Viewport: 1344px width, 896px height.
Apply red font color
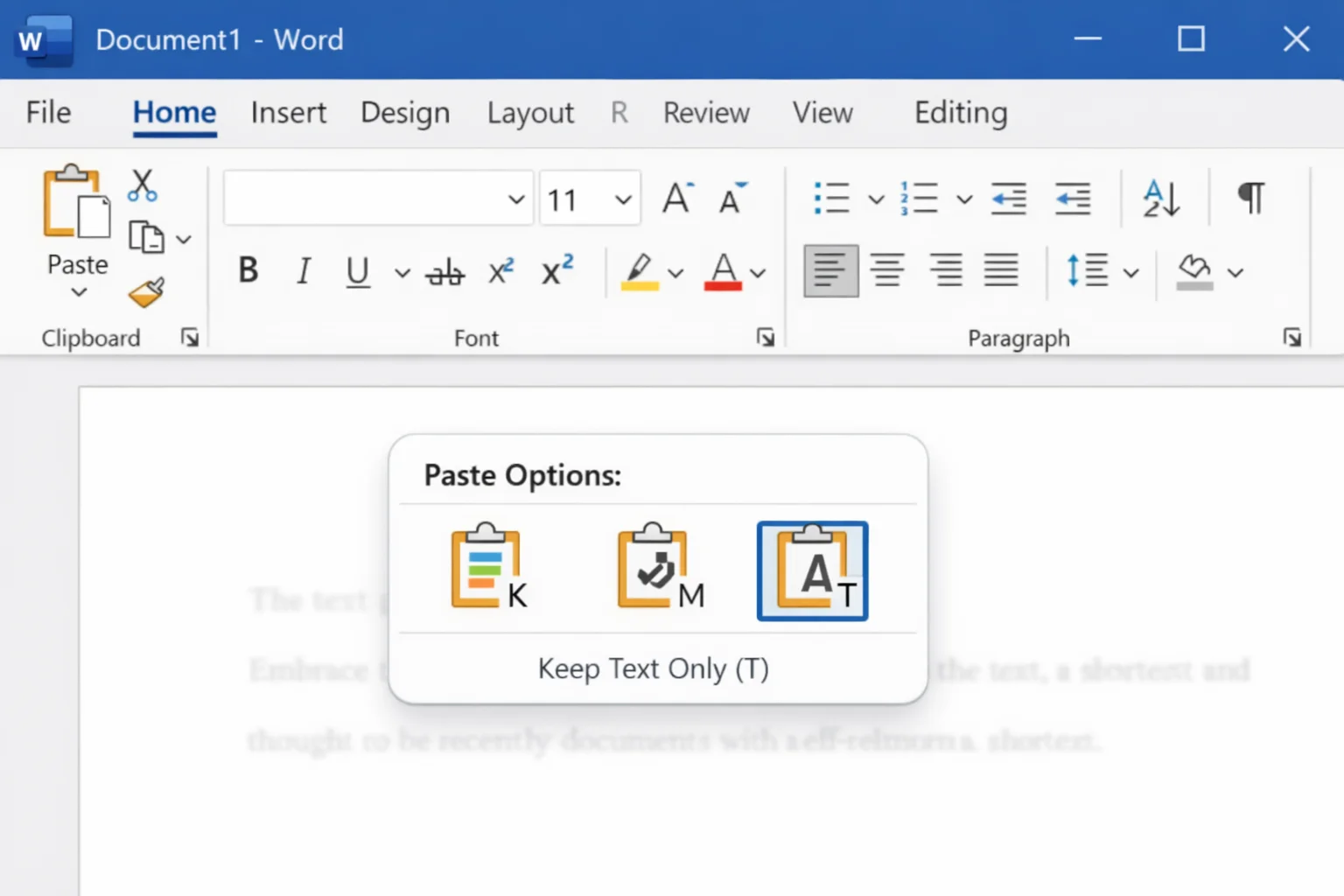[723, 272]
